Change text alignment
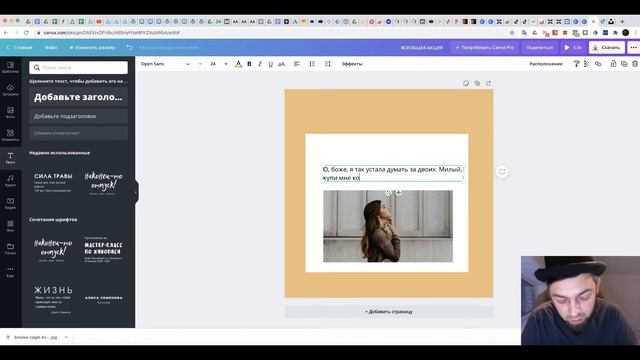Viewport: 640px width, 360px height. click(x=297, y=64)
